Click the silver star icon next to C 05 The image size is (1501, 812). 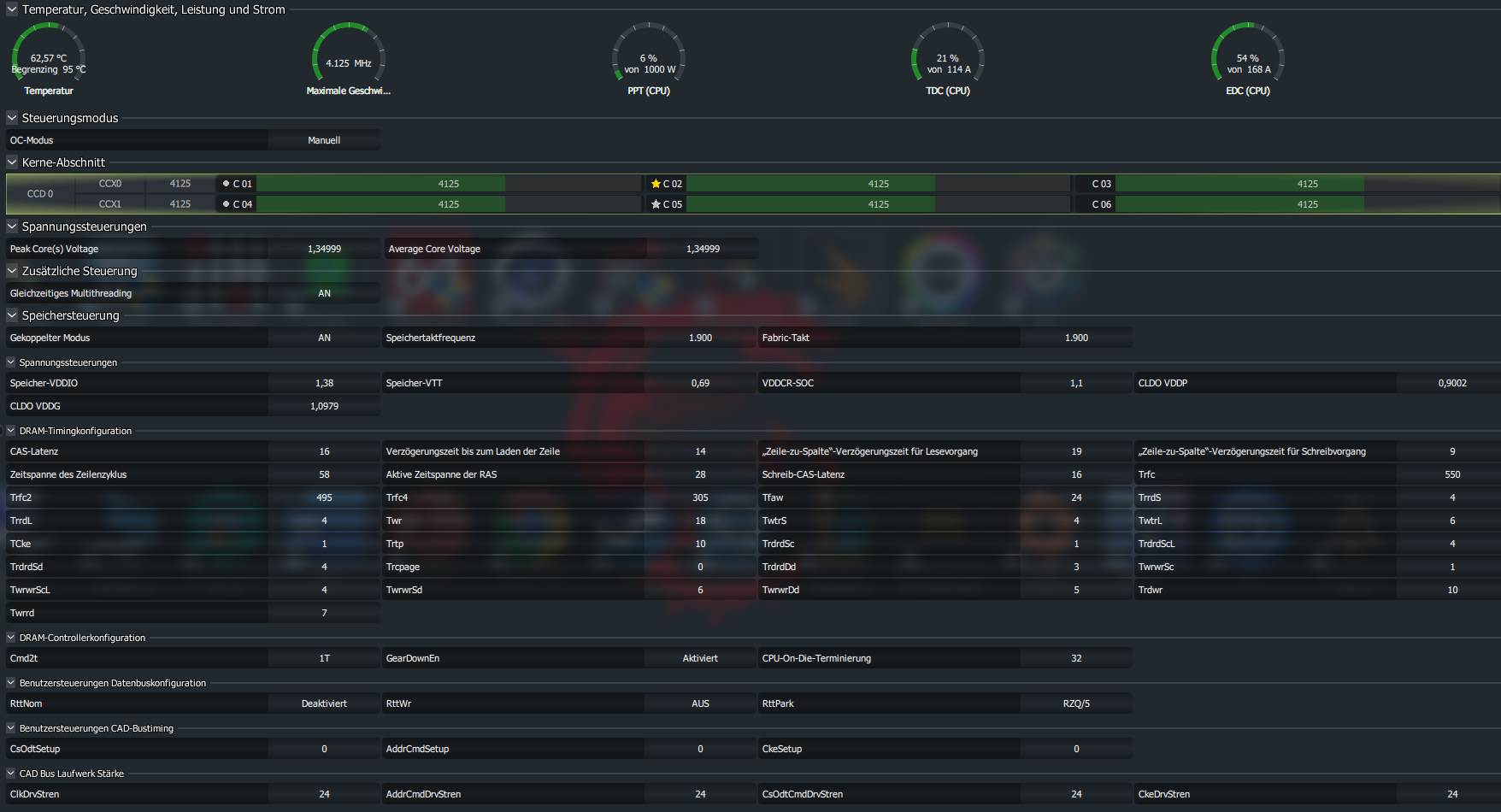[656, 204]
